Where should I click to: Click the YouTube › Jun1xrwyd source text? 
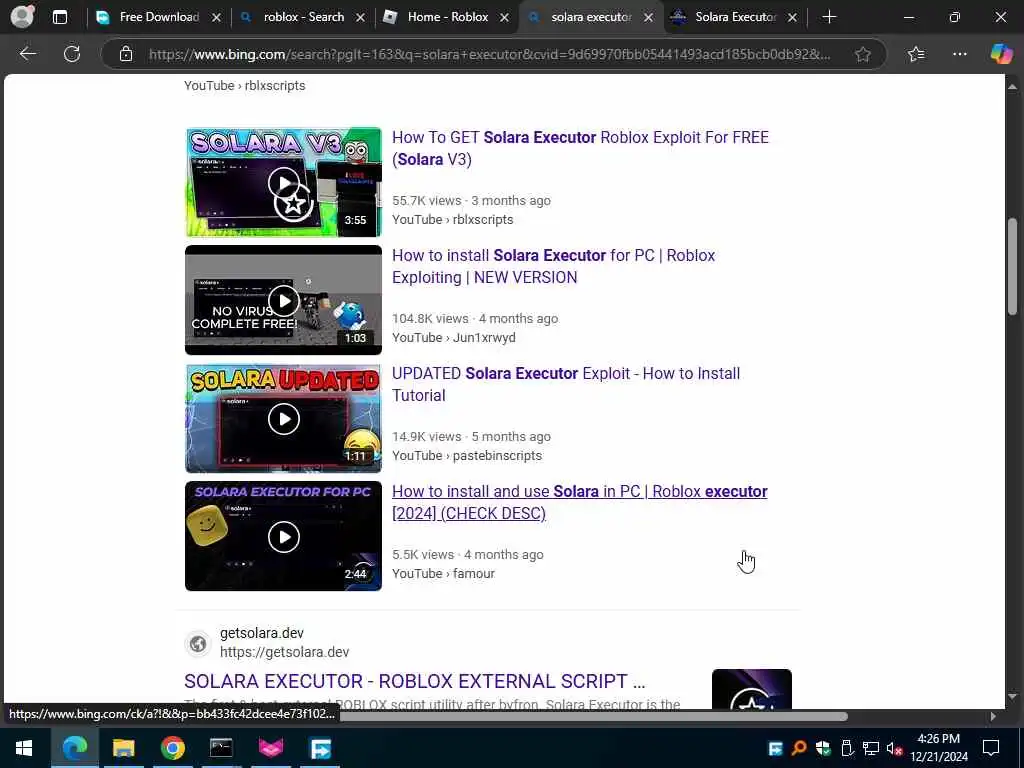[453, 338]
